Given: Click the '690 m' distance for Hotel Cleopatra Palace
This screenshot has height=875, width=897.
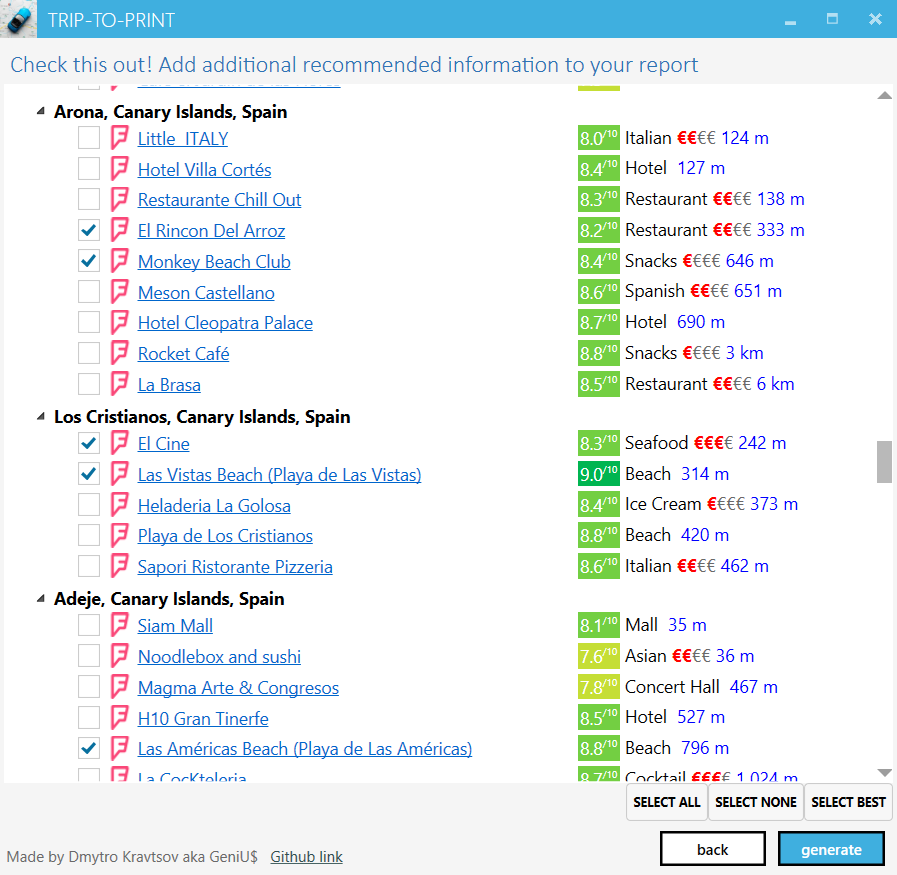Looking at the screenshot, I should pos(701,322).
